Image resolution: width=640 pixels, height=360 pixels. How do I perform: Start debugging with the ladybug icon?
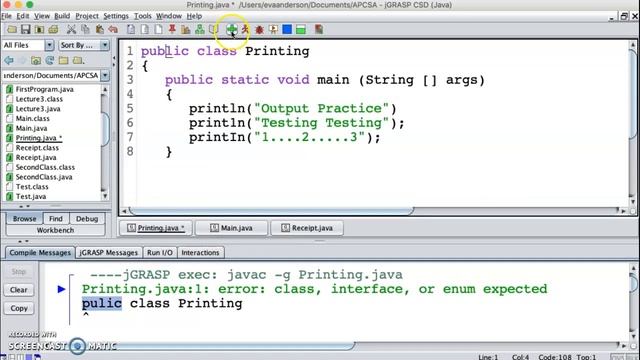click(259, 29)
